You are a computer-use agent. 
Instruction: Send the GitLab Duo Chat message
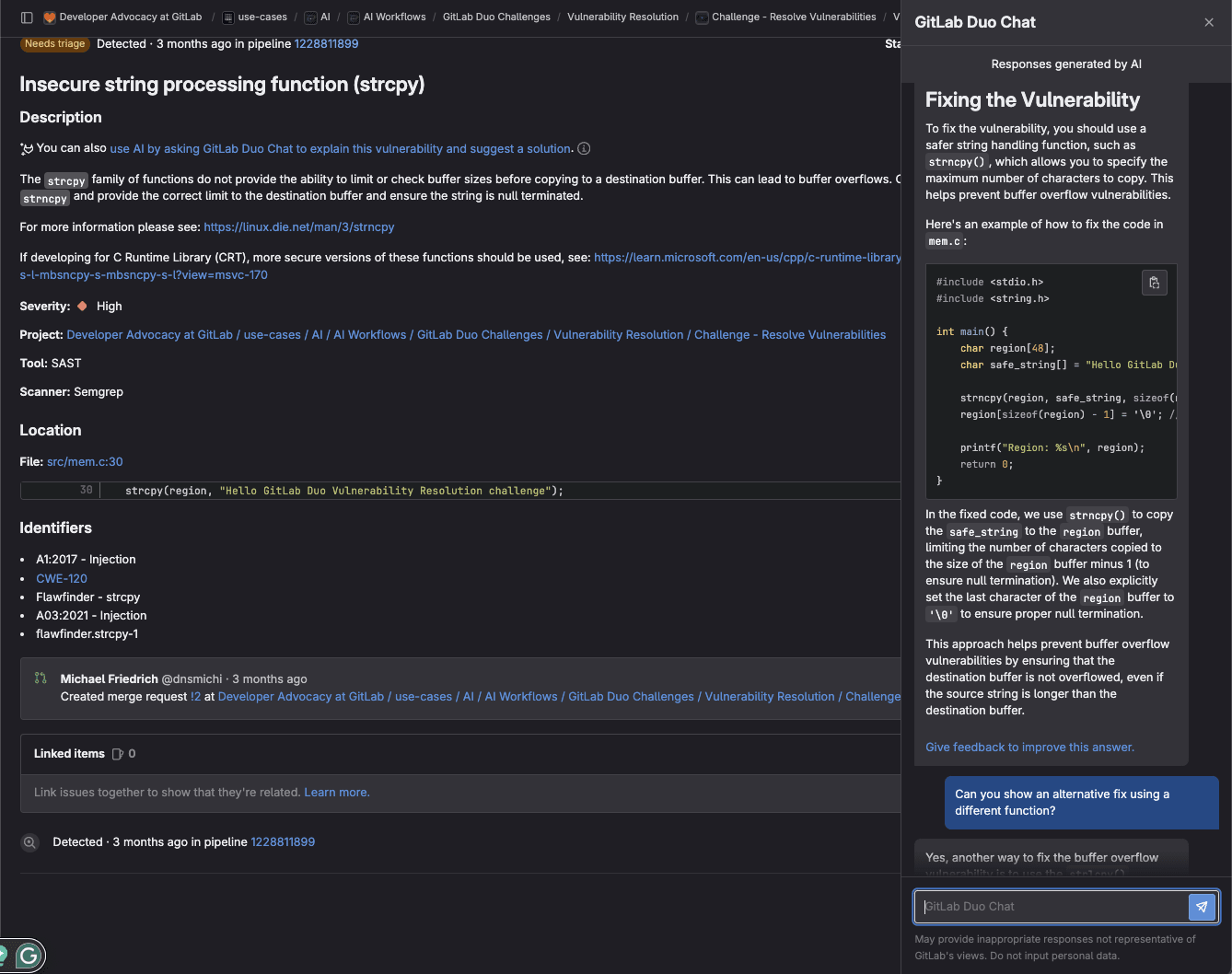(x=1202, y=907)
